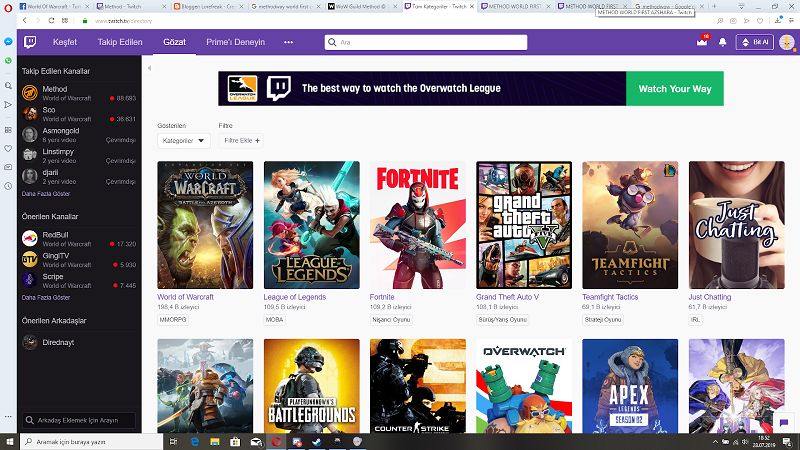Image resolution: width=800 pixels, height=450 pixels.
Task: Click the RedBull channel avatar
Action: [30, 239]
